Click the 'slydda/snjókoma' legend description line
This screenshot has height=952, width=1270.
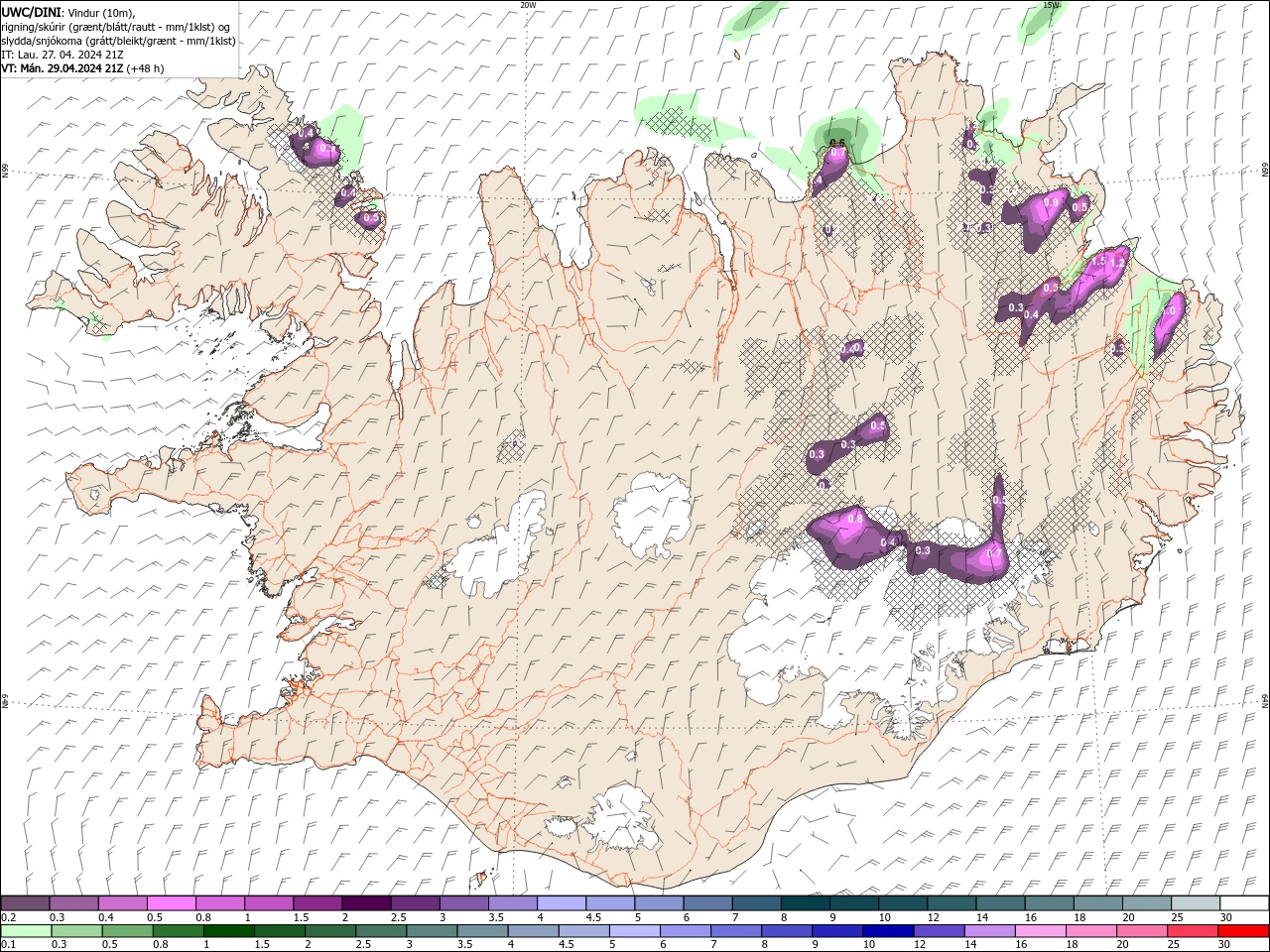click(118, 41)
